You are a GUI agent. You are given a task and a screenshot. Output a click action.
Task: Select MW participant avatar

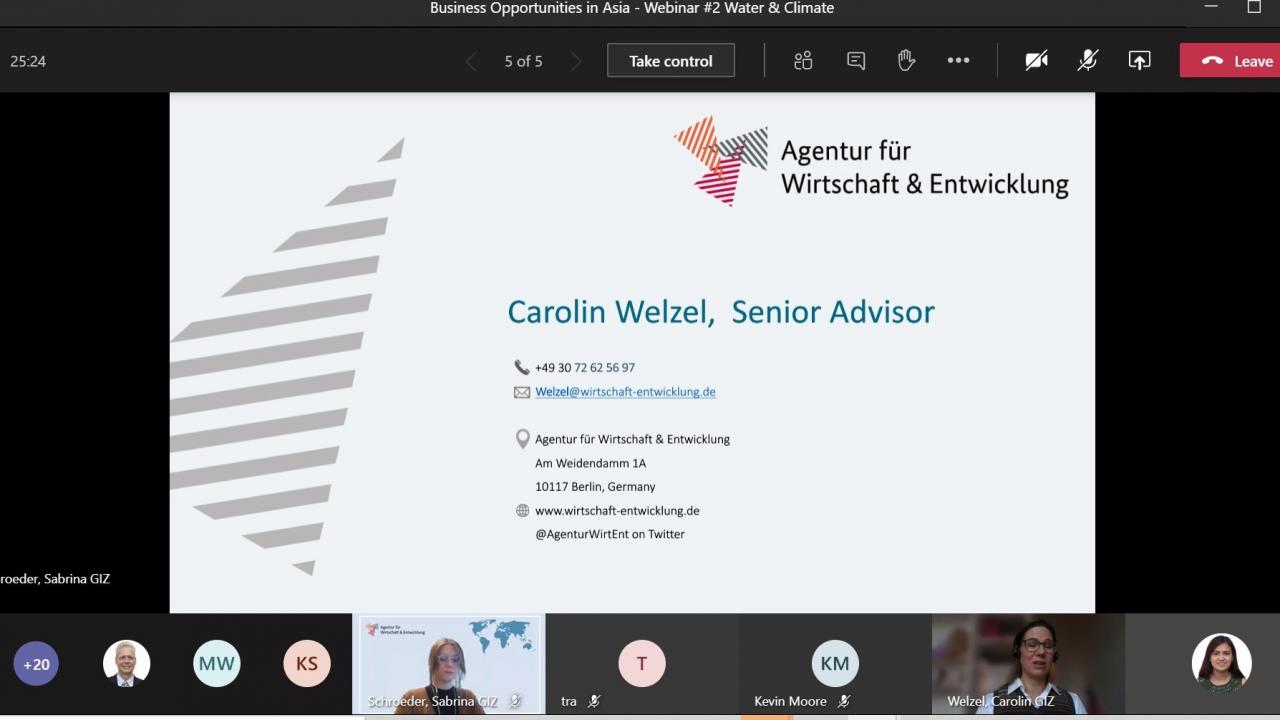tap(217, 663)
